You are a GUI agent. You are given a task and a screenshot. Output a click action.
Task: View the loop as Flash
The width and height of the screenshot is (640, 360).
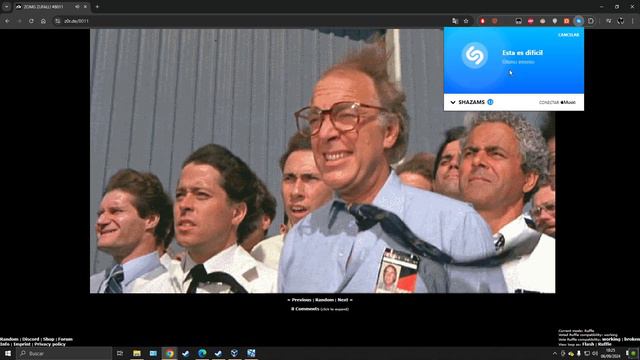point(588,344)
